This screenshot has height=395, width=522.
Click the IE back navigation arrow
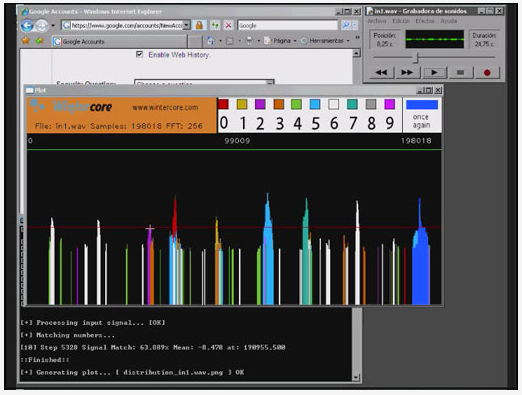[27, 25]
